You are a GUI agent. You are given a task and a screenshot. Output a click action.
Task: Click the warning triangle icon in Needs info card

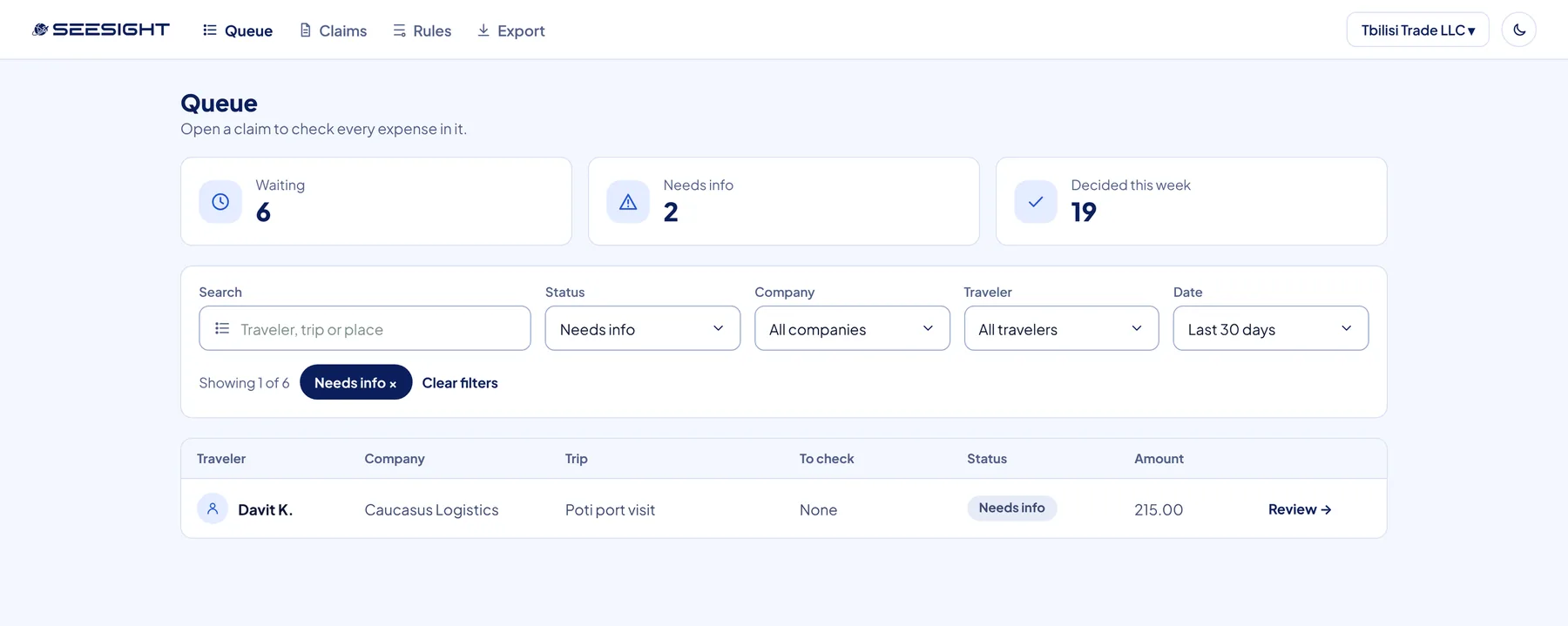(628, 202)
